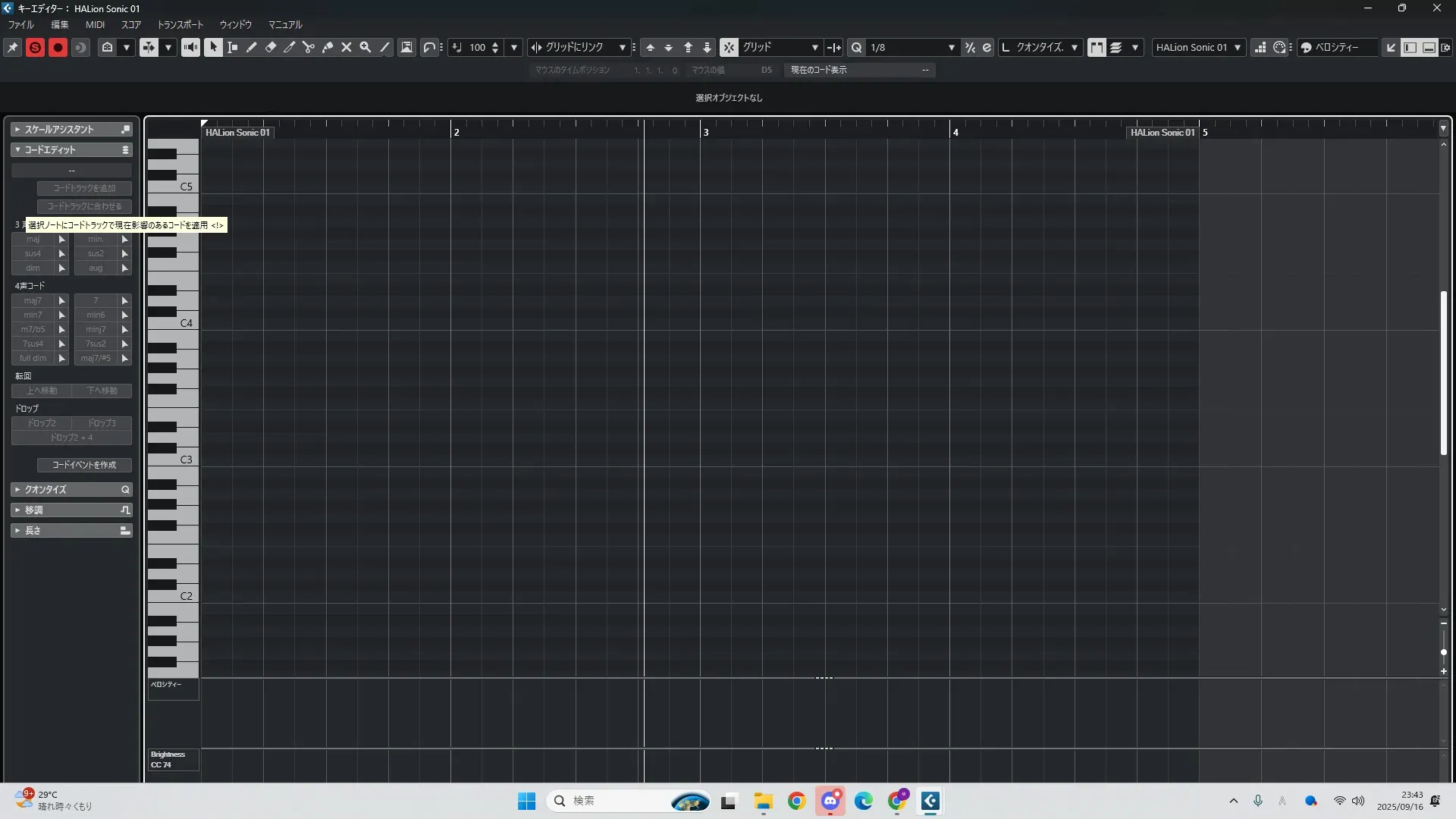Open the MIDI menu
Image resolution: width=1456 pixels, height=819 pixels.
(95, 24)
